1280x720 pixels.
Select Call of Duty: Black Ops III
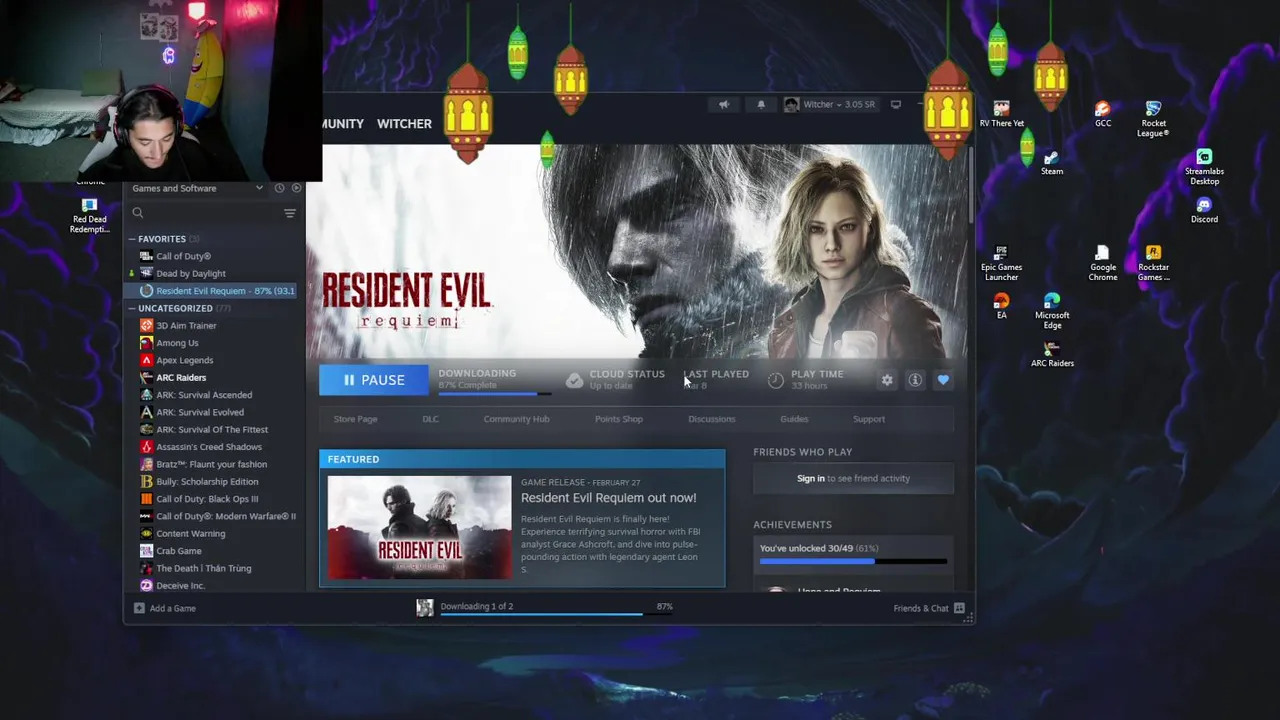click(x=207, y=499)
